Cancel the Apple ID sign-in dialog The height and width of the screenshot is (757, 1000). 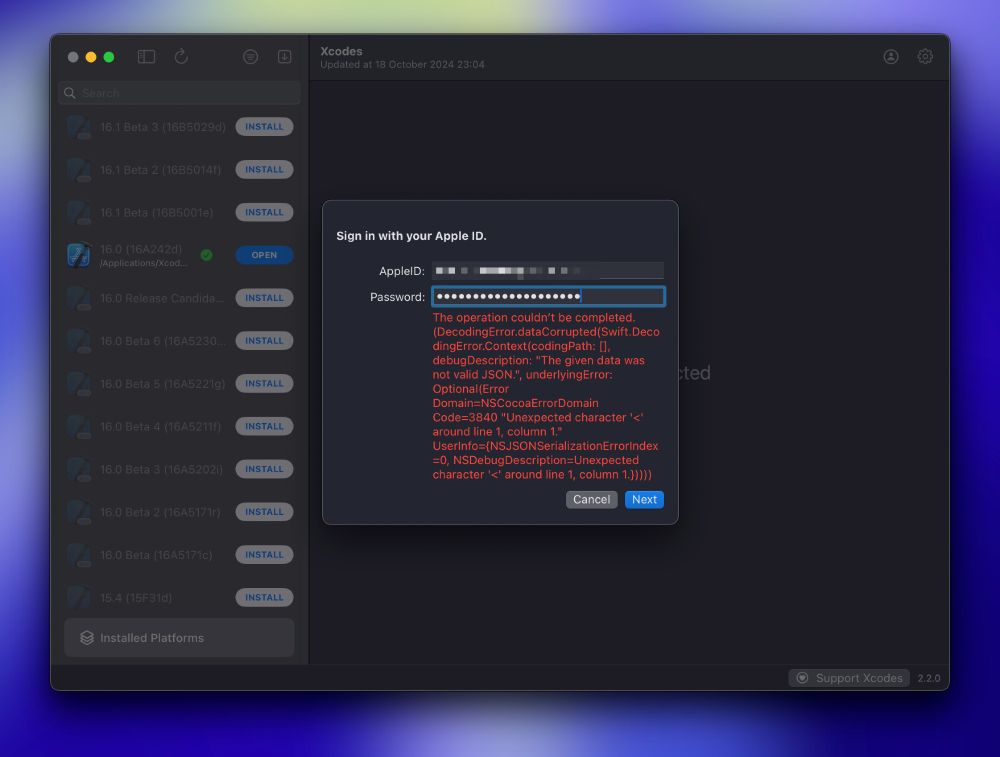click(591, 499)
